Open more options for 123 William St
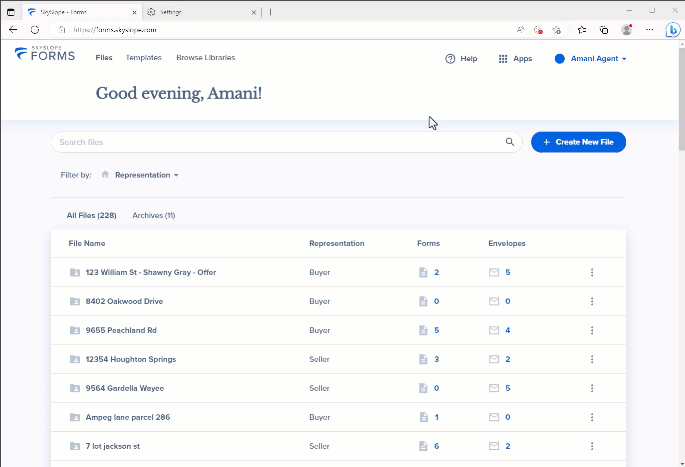685x467 pixels. coord(592,273)
